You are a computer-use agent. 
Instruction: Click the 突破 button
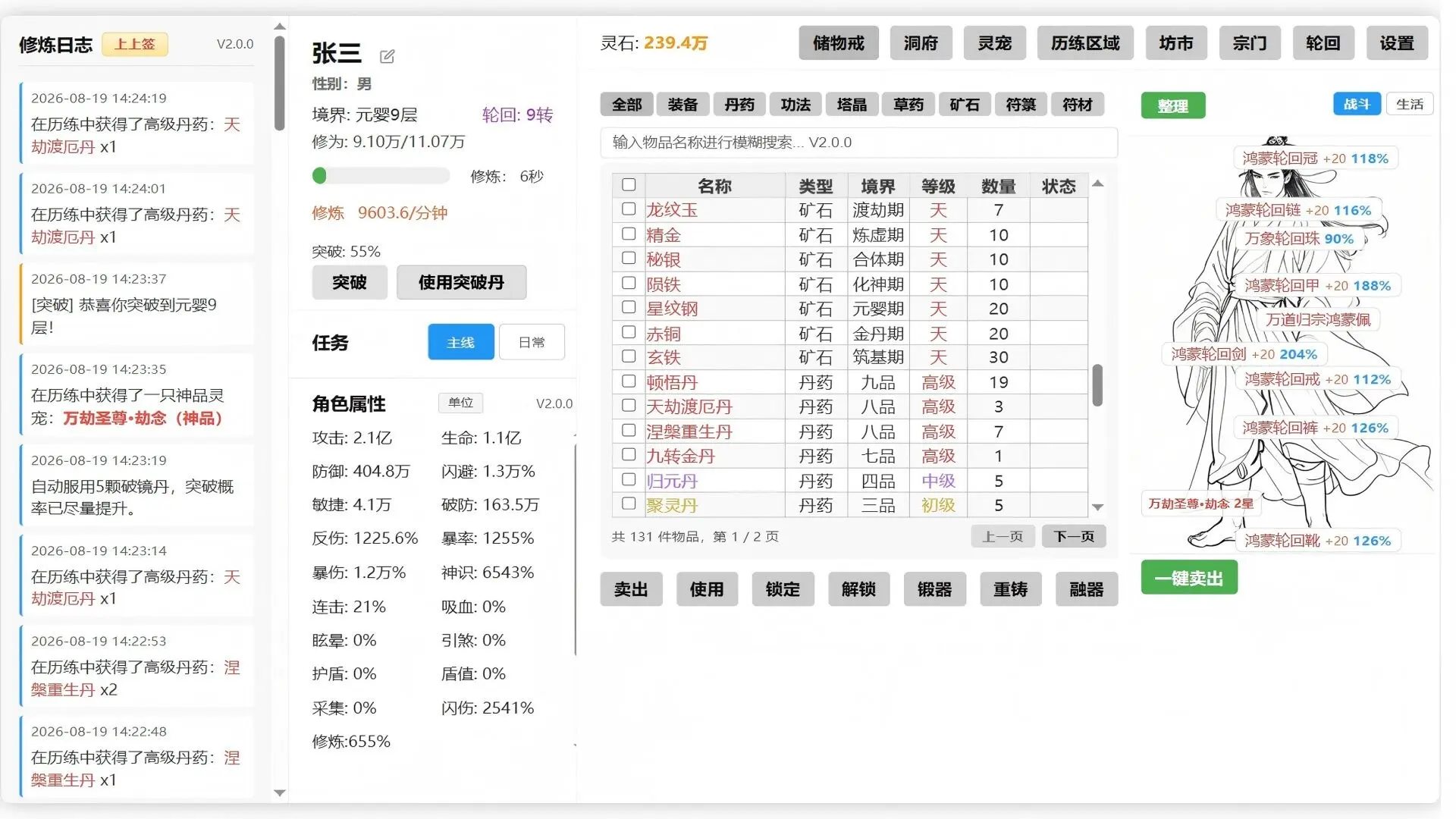pos(350,282)
